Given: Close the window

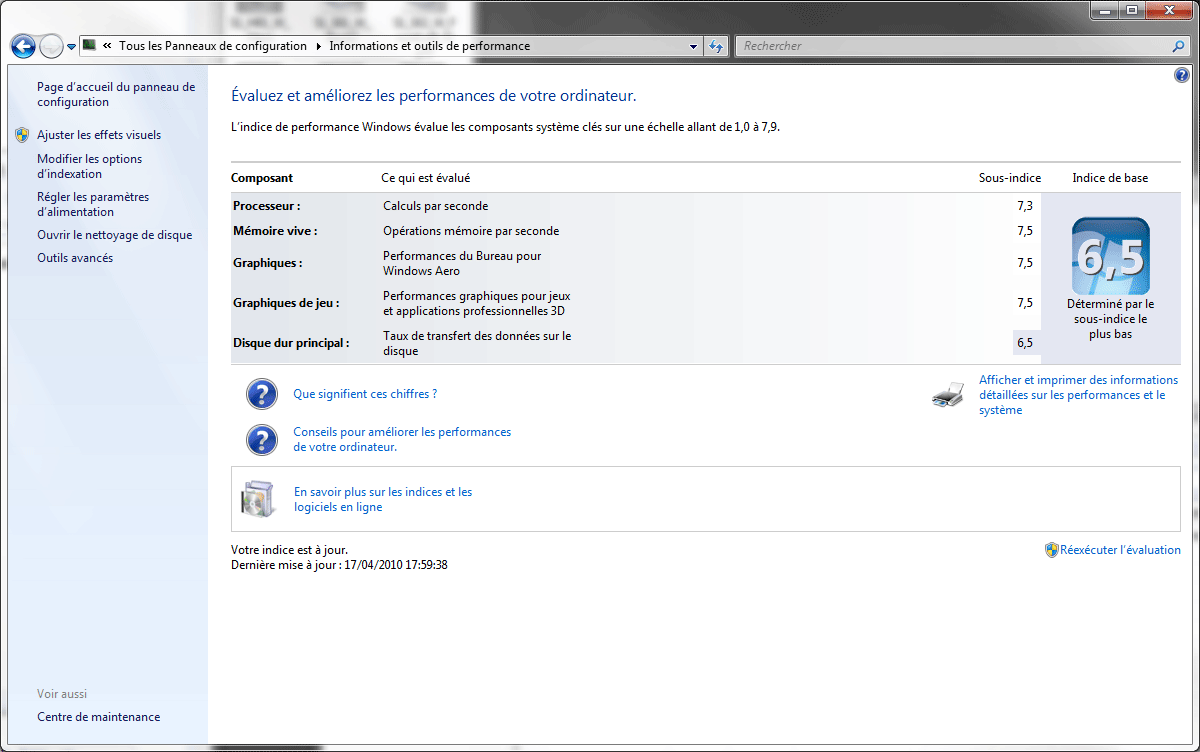Looking at the screenshot, I should pos(1167,10).
